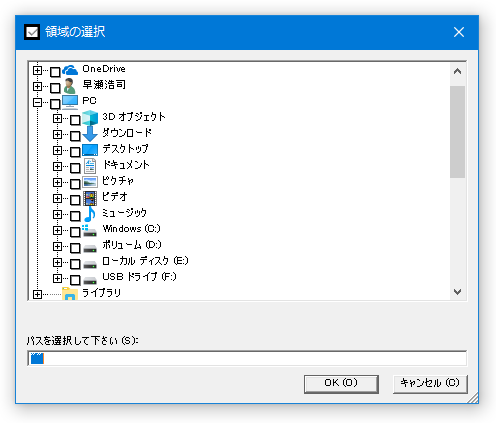
Task: Click the OneDrive cloud icon
Action: [70, 70]
